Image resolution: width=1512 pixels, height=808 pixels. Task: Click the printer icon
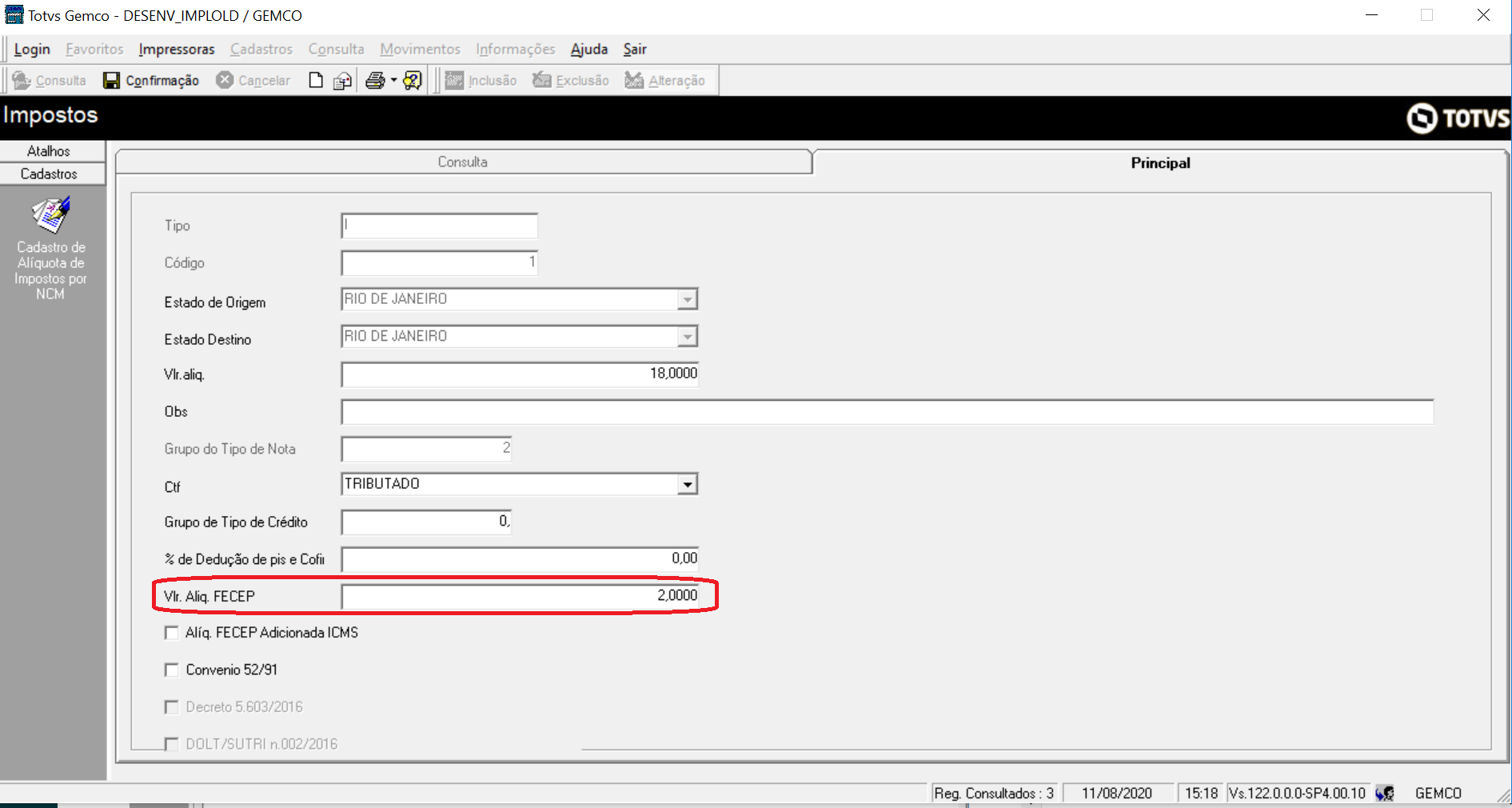click(375, 80)
